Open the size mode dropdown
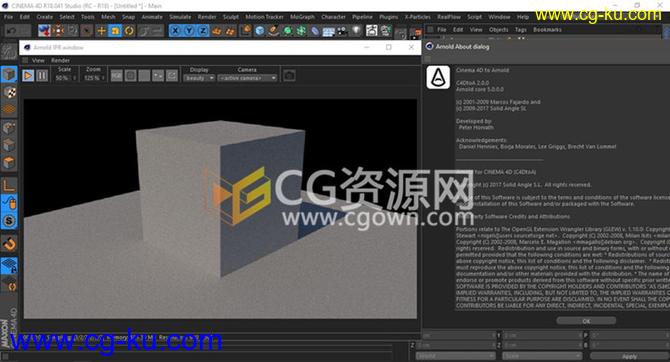This screenshot has width=670, height=362. (543, 356)
